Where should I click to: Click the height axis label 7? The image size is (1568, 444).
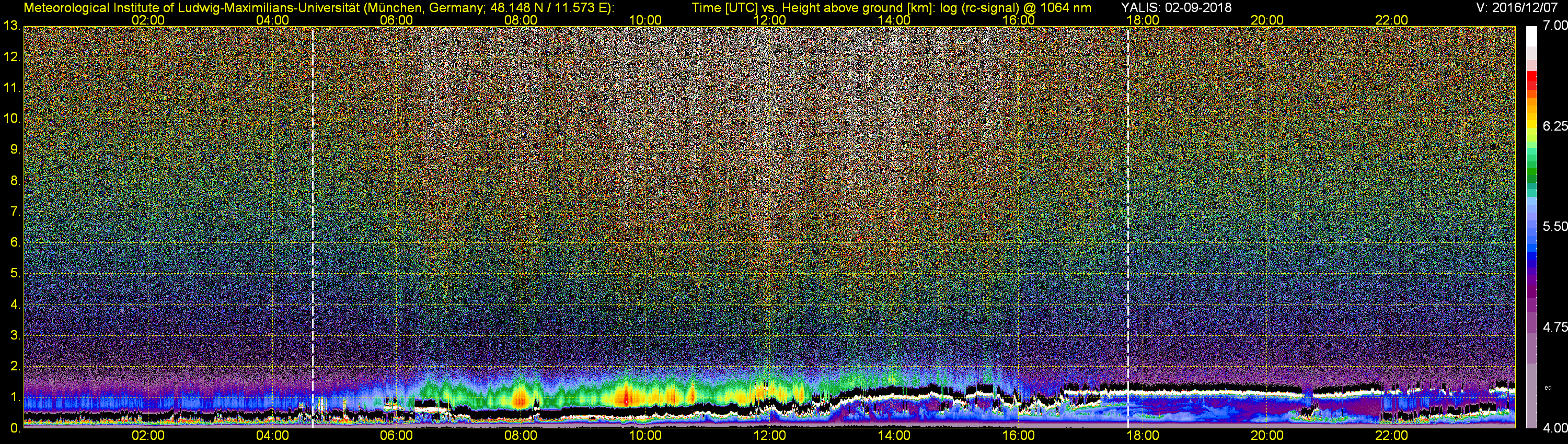(x=15, y=212)
